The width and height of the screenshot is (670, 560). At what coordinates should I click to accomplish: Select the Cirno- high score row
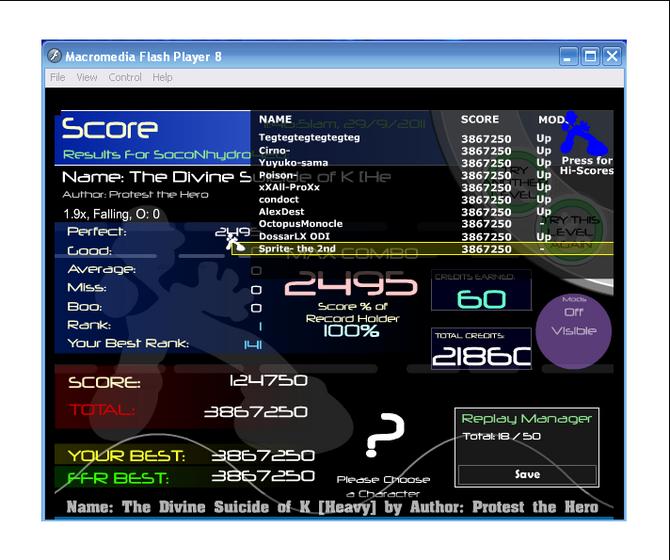[x=404, y=150]
